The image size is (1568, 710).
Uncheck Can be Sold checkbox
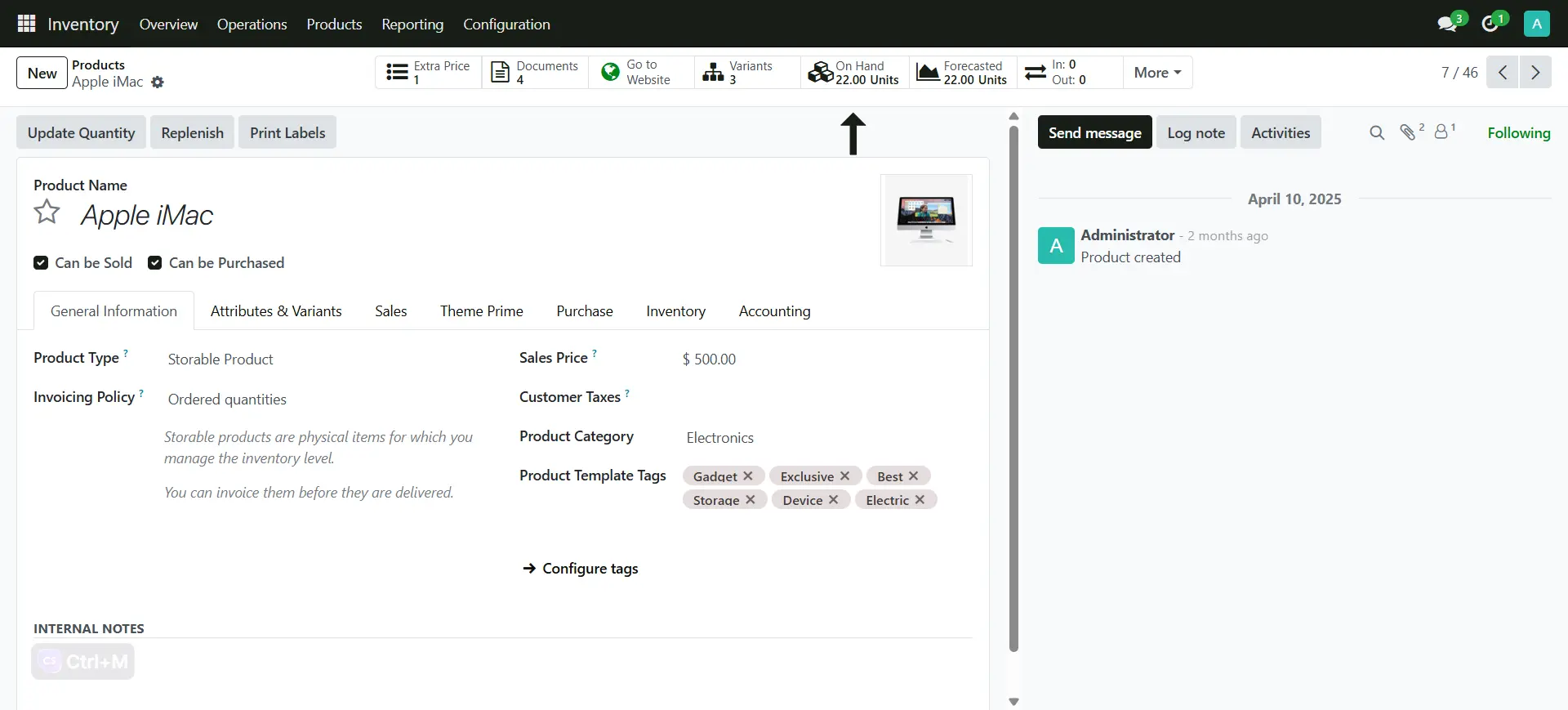[x=41, y=263]
